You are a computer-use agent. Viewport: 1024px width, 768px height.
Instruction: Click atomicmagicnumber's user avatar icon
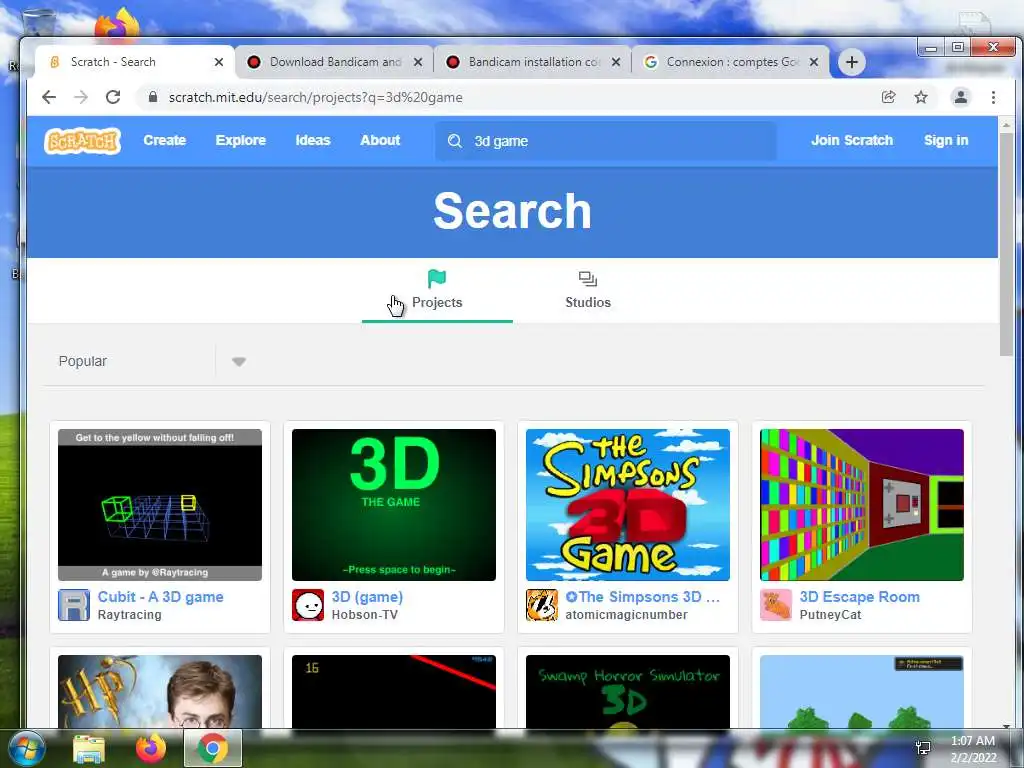point(542,605)
